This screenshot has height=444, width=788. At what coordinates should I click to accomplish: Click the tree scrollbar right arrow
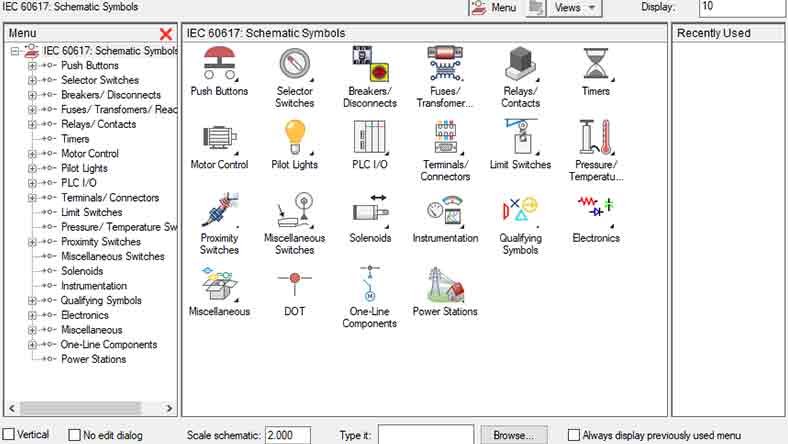point(169,408)
